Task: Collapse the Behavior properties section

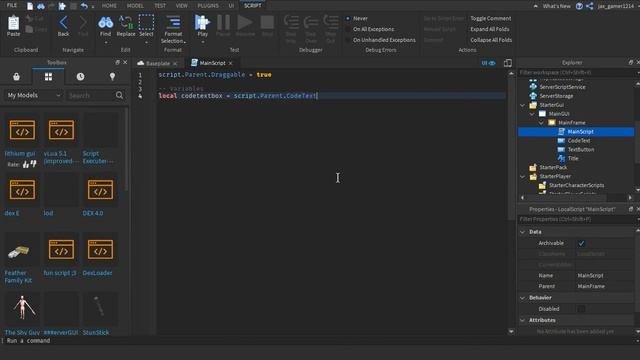Action: coord(523,298)
